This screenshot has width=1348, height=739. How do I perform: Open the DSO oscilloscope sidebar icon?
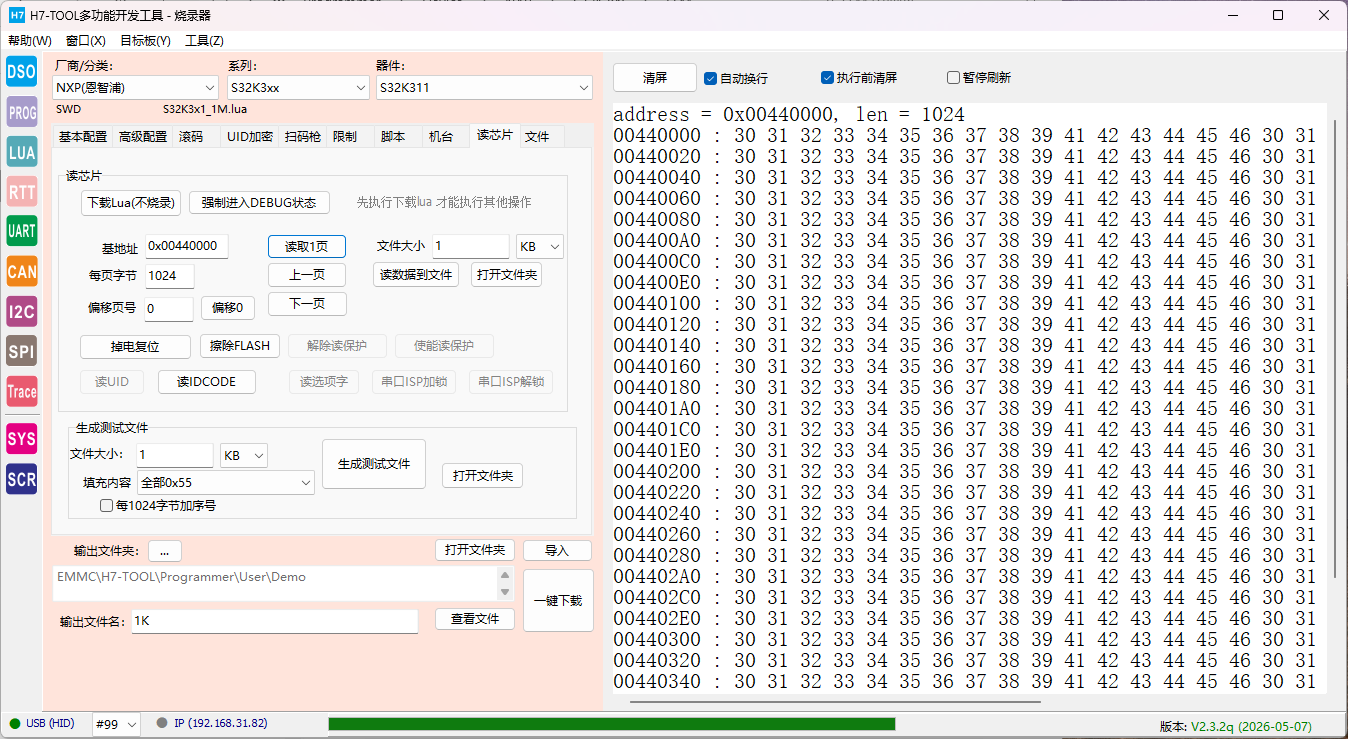[22, 71]
